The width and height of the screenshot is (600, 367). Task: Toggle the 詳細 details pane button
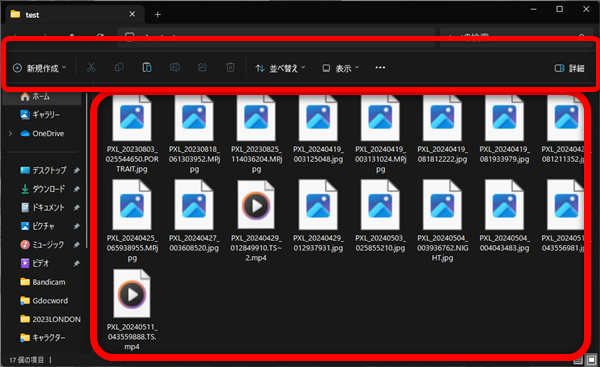point(569,68)
